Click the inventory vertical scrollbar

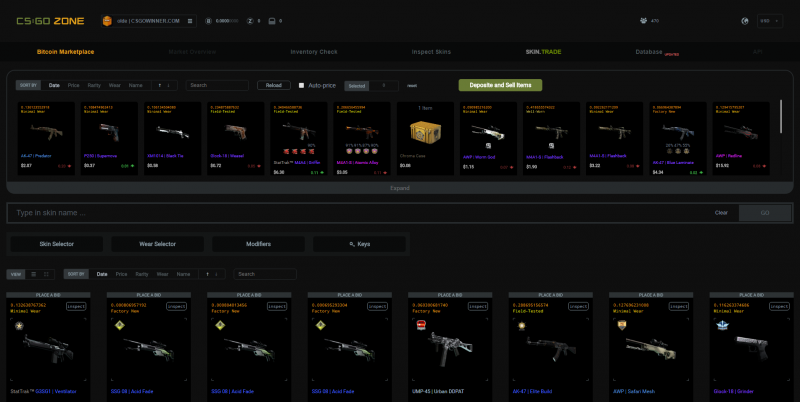[x=781, y=117]
